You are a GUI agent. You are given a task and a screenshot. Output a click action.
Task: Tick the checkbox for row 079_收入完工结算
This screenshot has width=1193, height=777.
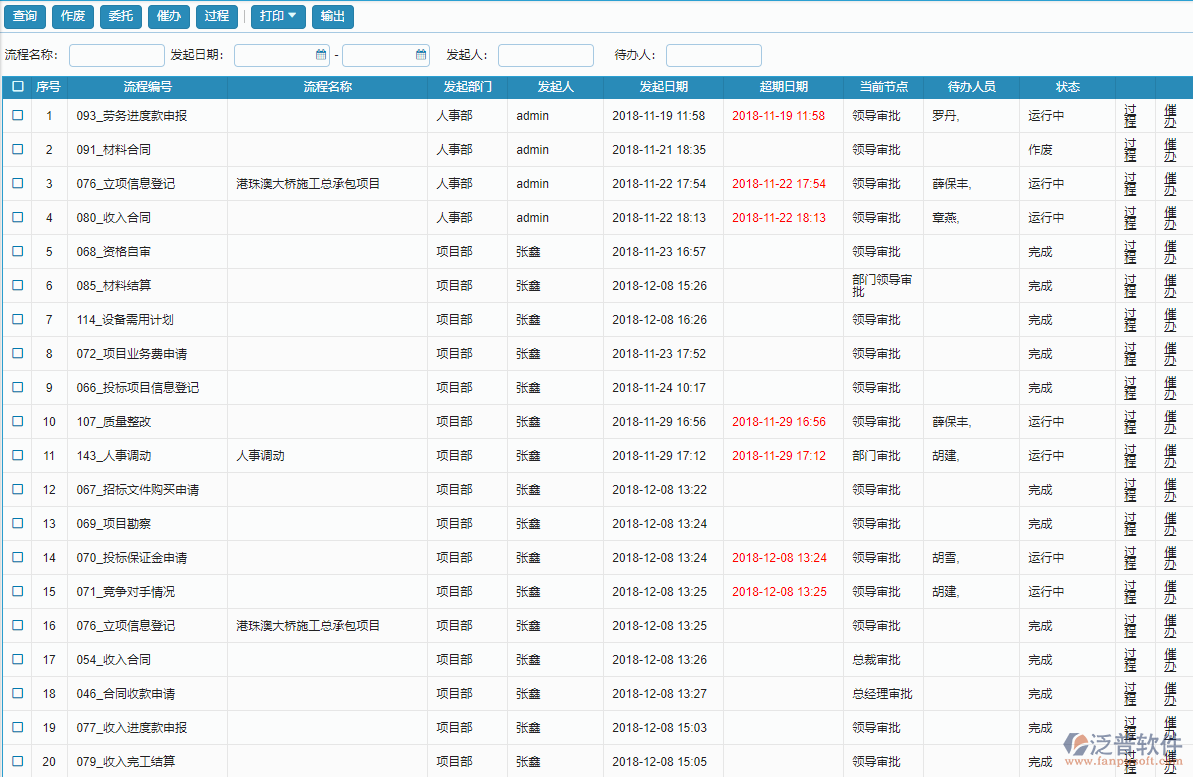[x=17, y=761]
